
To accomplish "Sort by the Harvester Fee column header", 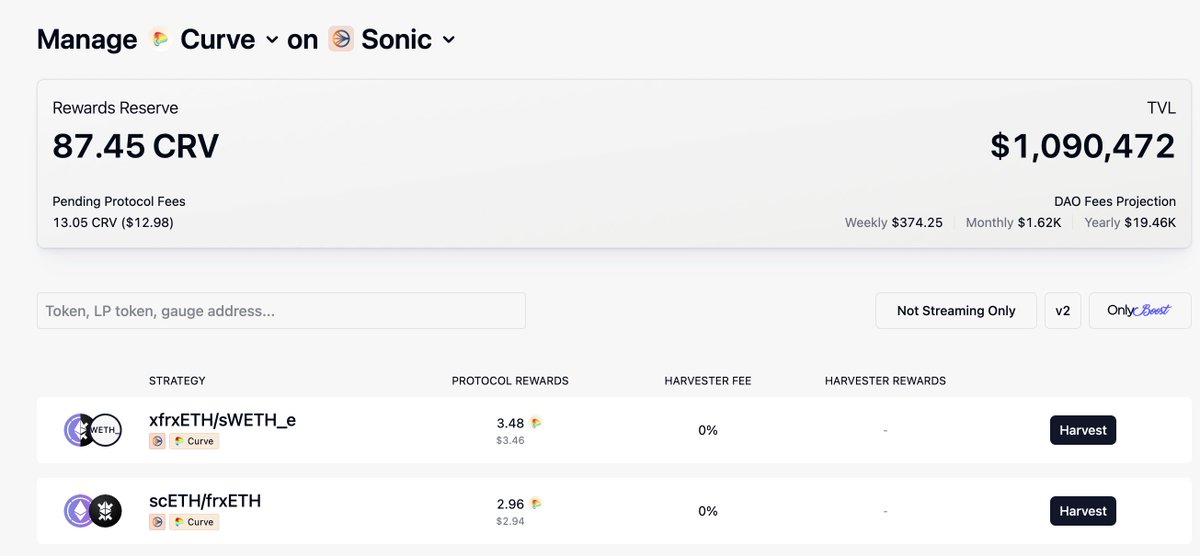I will point(708,381).
